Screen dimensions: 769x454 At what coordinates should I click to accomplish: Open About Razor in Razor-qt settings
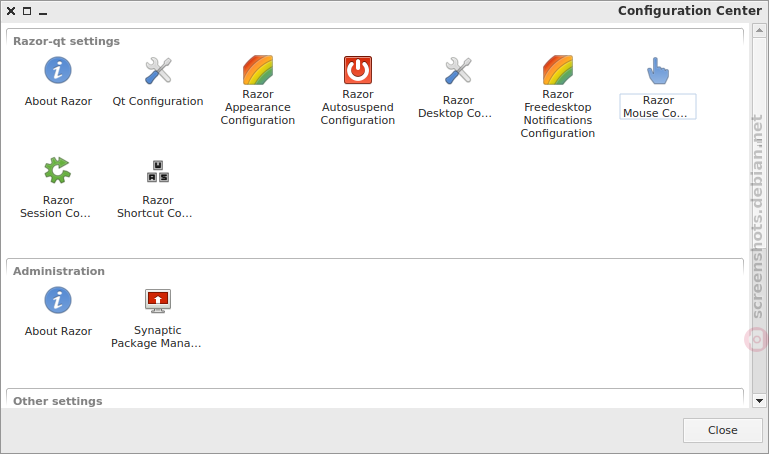pyautogui.click(x=58, y=70)
